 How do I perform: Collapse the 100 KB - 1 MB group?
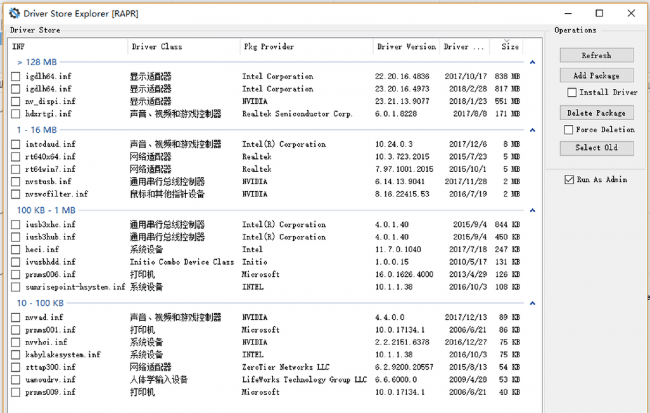click(x=533, y=211)
